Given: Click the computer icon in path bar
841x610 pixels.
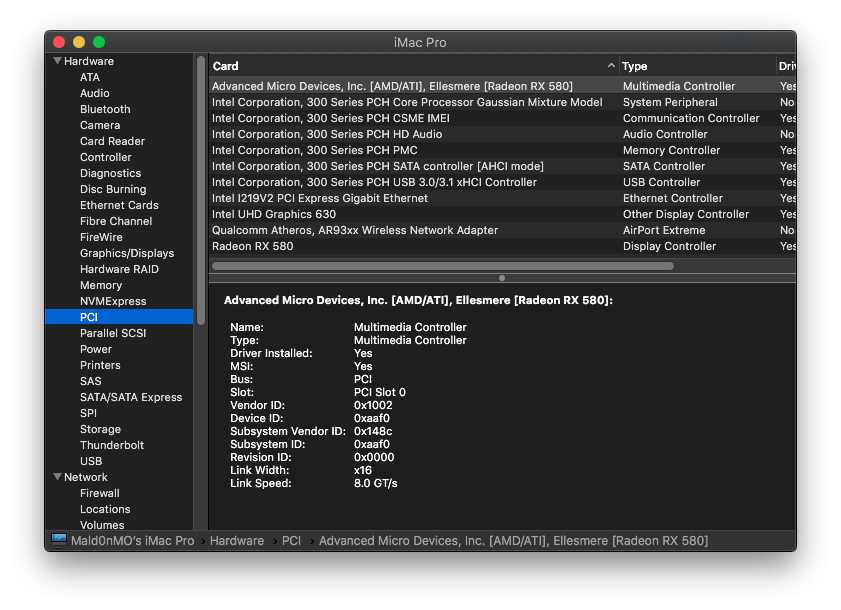Looking at the screenshot, I should coord(59,540).
